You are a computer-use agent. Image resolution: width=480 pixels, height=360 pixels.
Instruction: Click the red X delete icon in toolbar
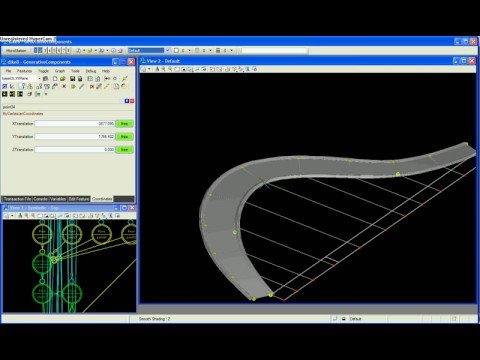tap(92, 86)
